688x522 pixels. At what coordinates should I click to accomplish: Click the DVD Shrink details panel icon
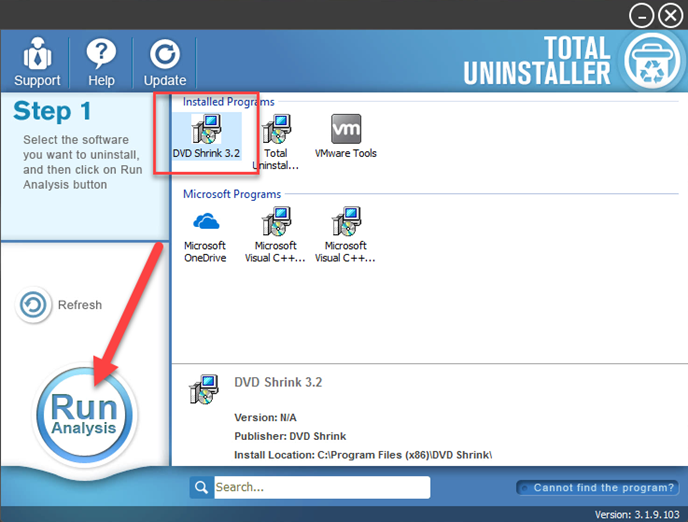pos(204,389)
